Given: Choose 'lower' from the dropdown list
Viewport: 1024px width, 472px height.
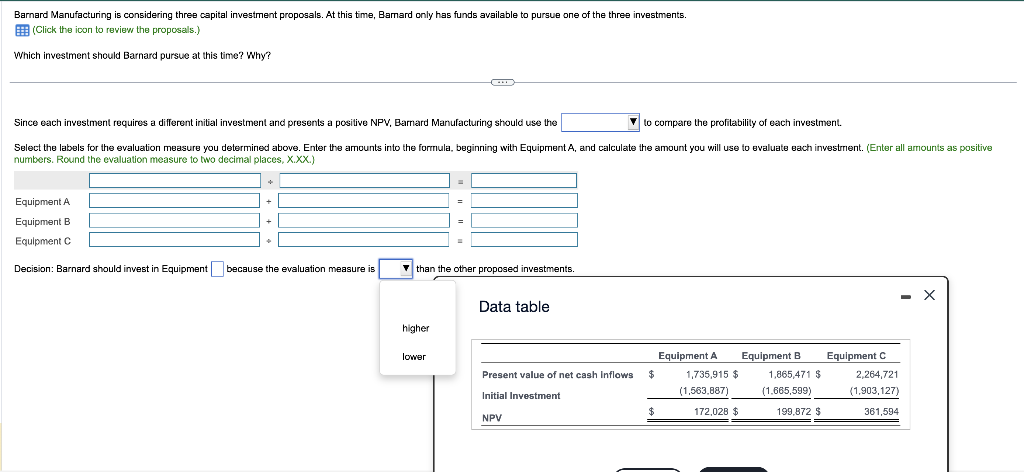Looking at the screenshot, I should [x=414, y=356].
